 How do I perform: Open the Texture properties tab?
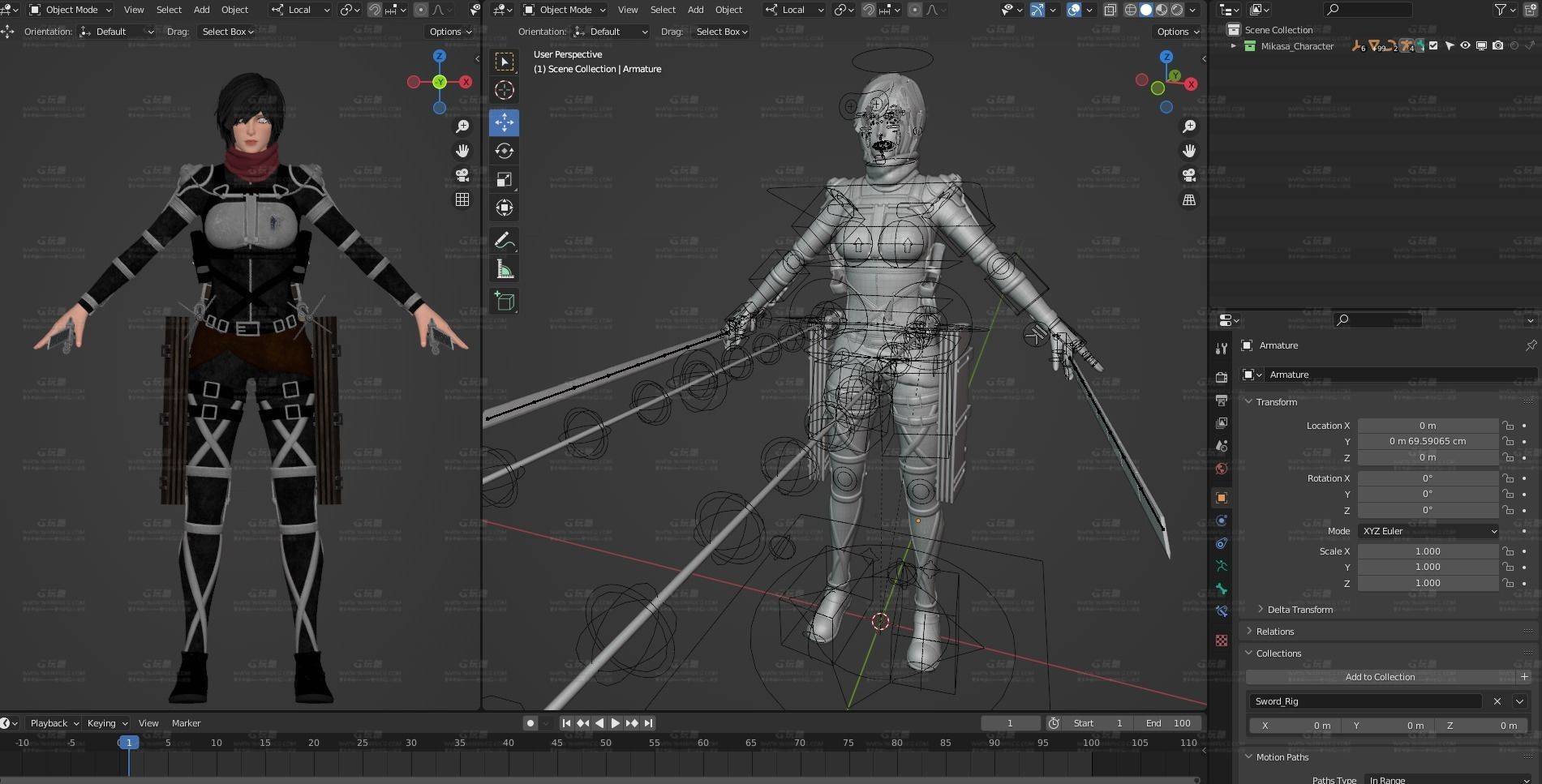[1222, 640]
